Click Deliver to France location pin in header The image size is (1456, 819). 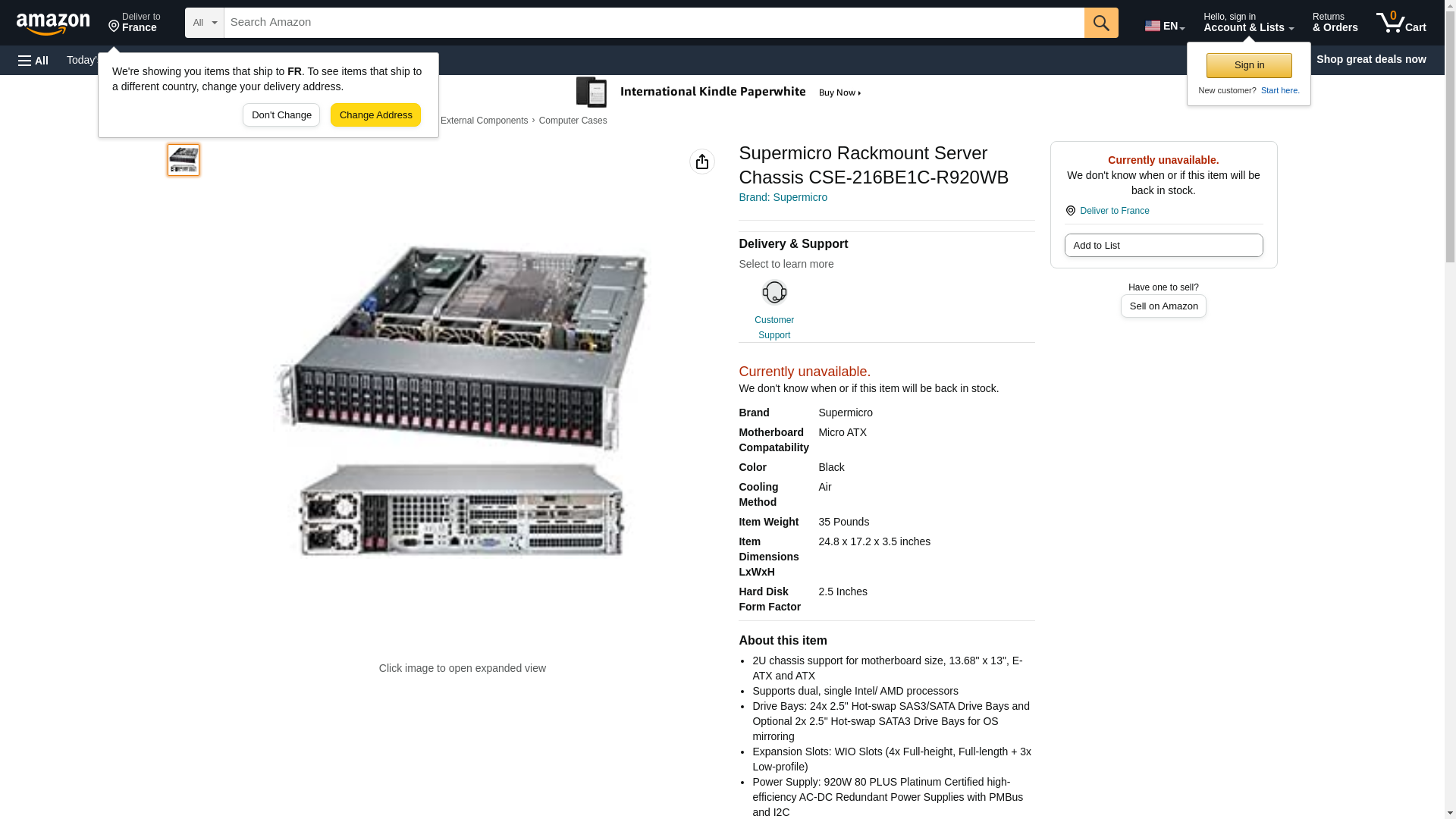pos(134,23)
